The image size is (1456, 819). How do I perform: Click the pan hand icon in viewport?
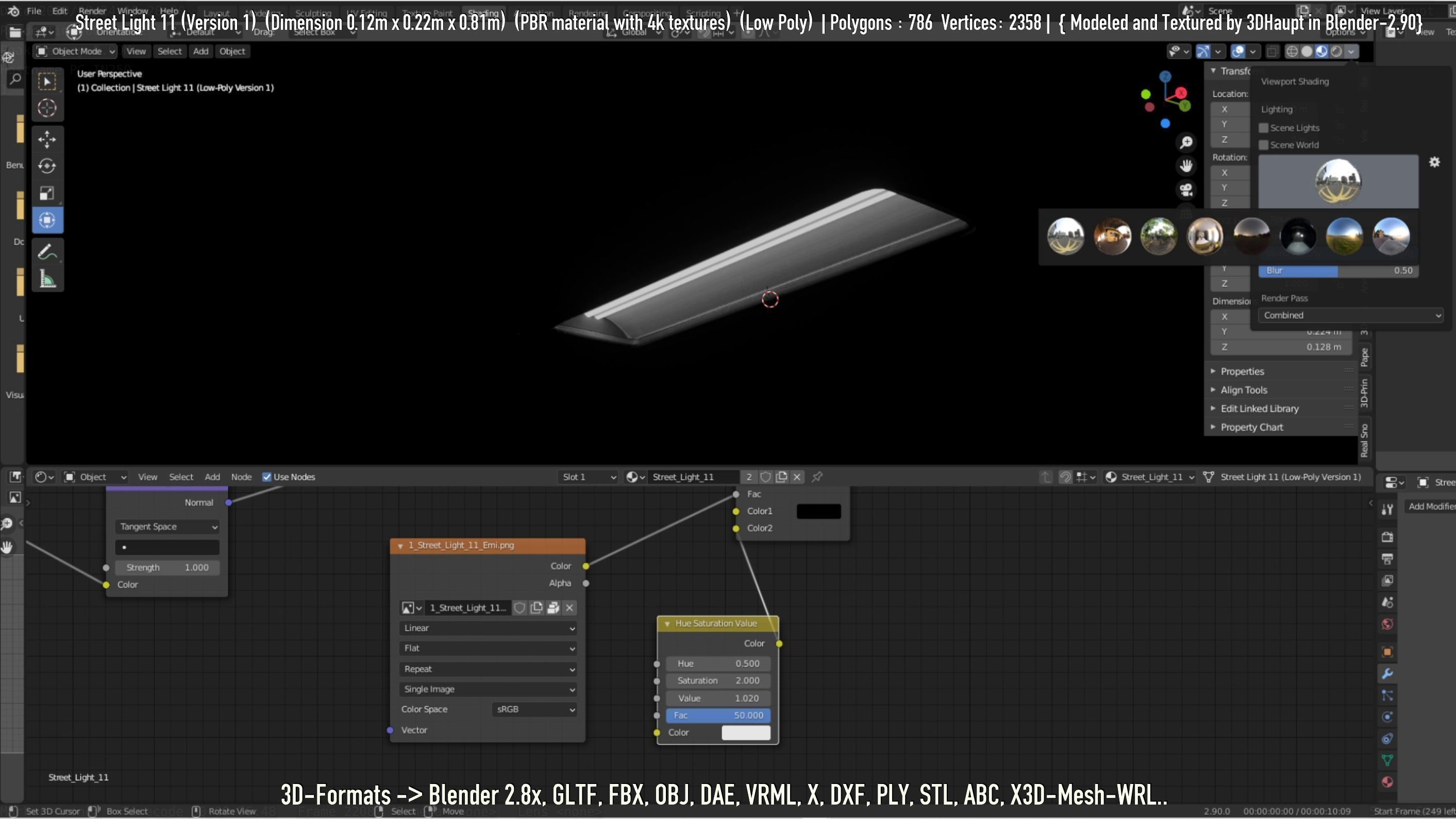(1186, 165)
